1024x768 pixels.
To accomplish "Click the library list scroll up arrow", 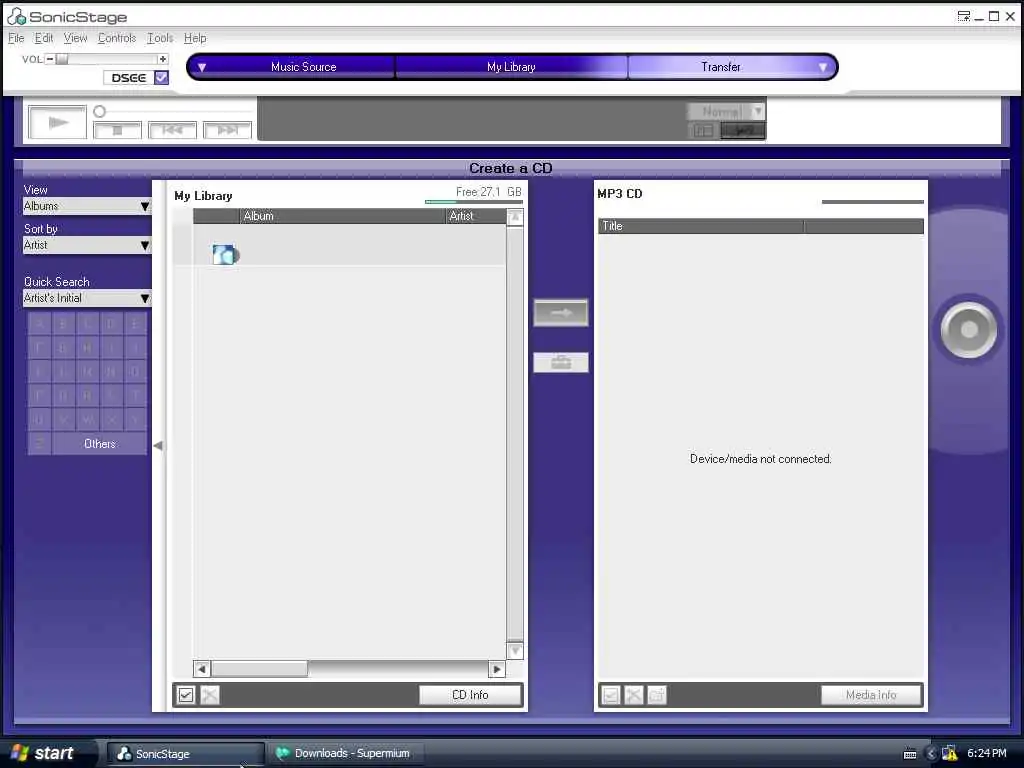I will 515,217.
